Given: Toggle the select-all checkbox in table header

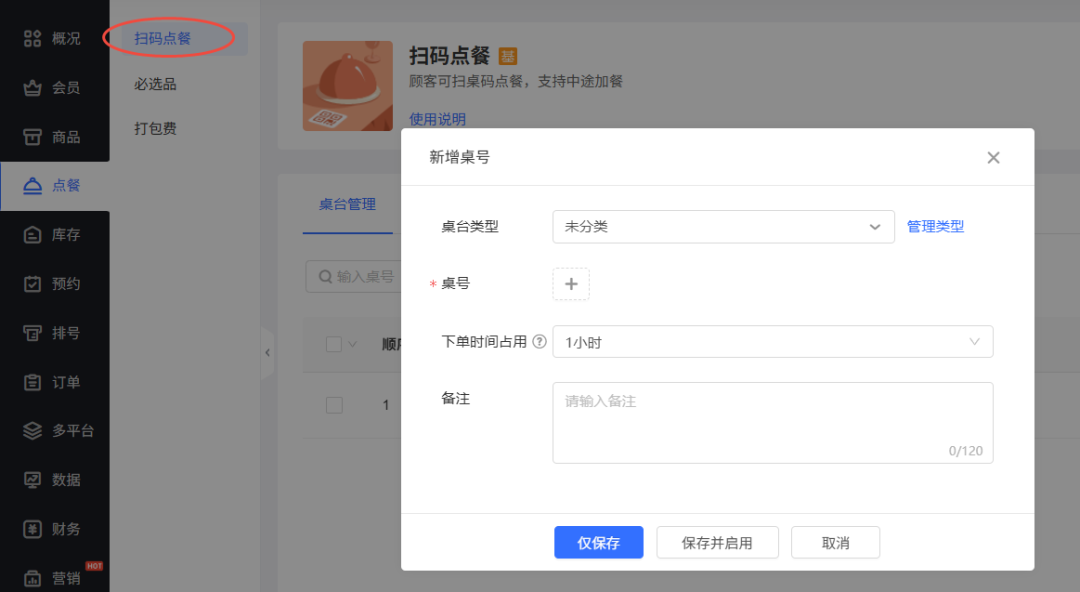Looking at the screenshot, I should [x=334, y=345].
